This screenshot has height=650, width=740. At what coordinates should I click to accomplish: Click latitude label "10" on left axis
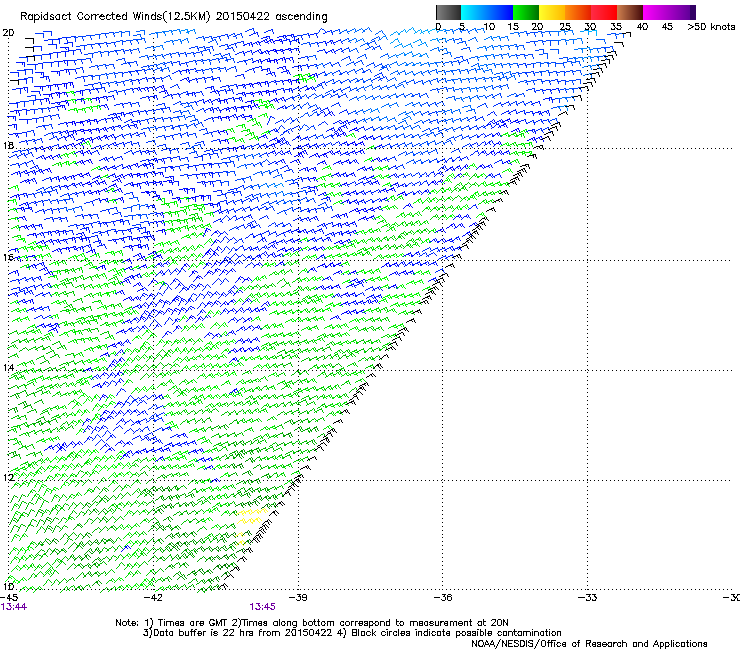[x=8, y=586]
